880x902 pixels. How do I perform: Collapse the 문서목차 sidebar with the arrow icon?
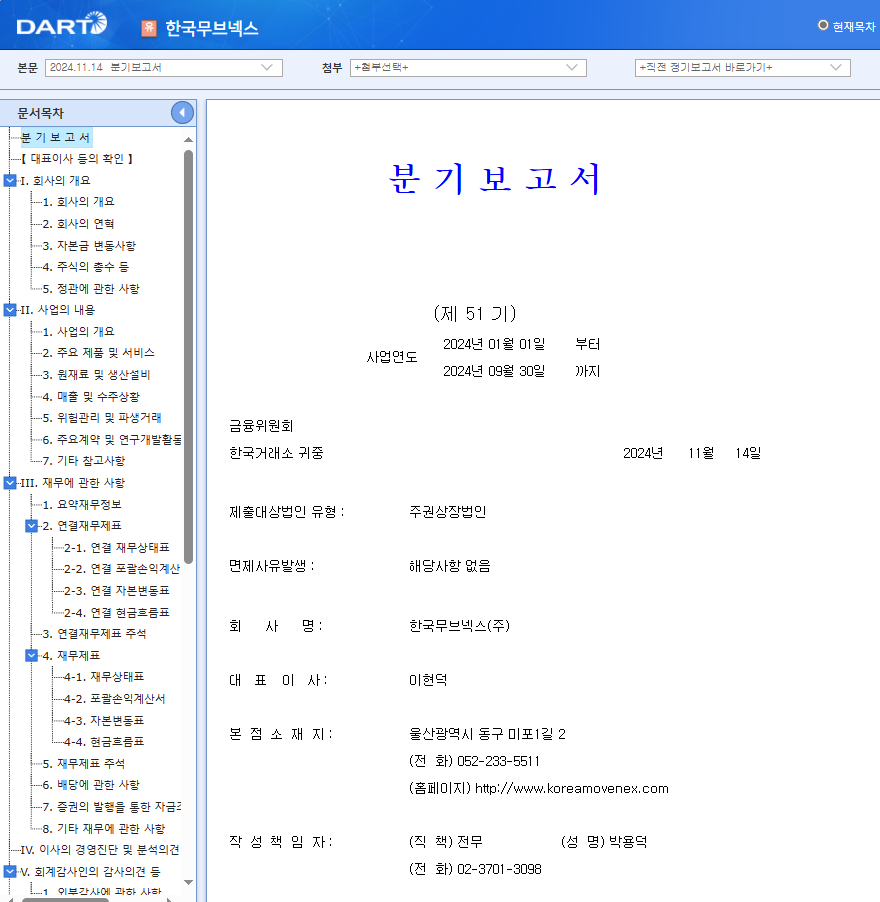(x=181, y=113)
